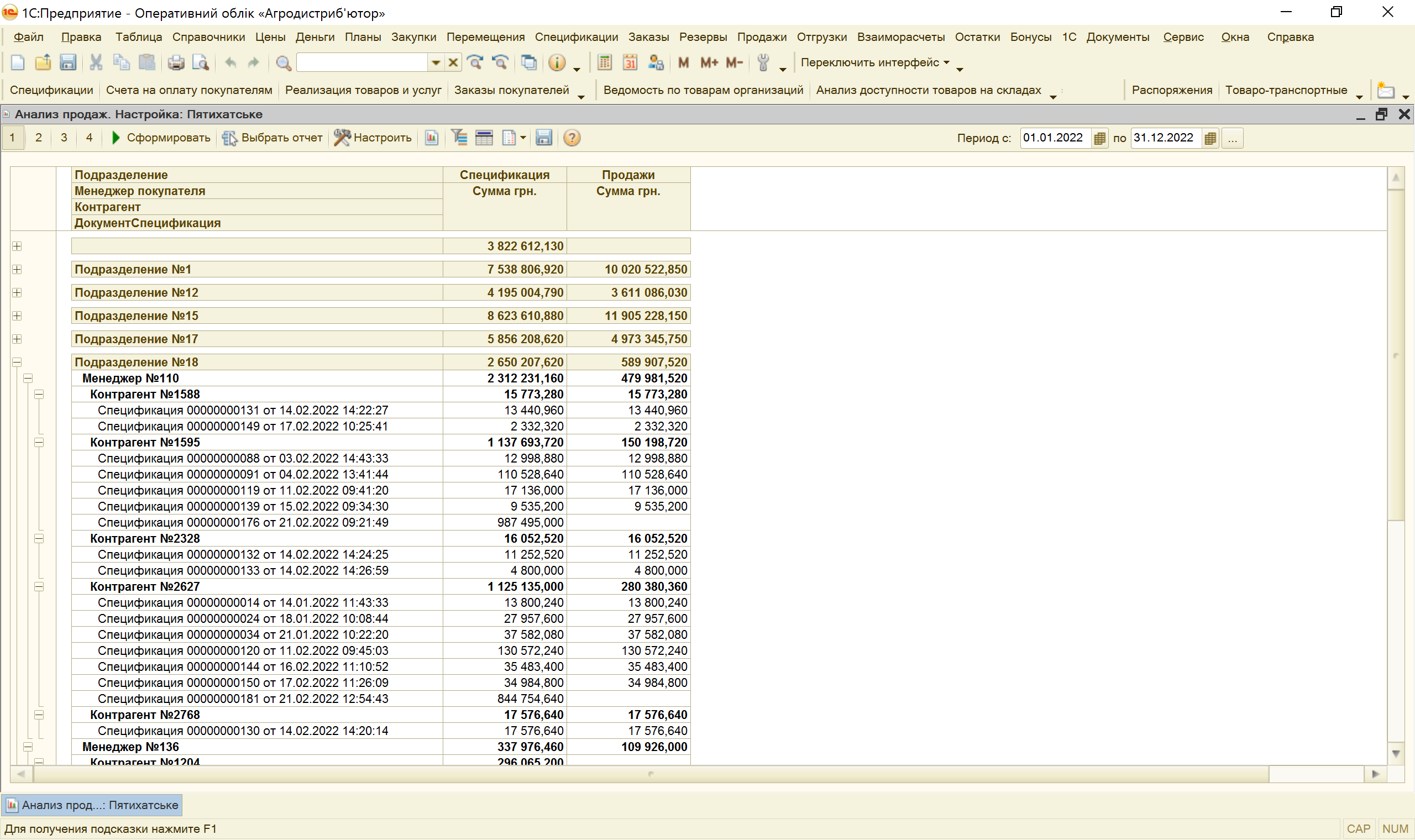
Task: Open the calendar icon in toolbar
Action: [630, 63]
